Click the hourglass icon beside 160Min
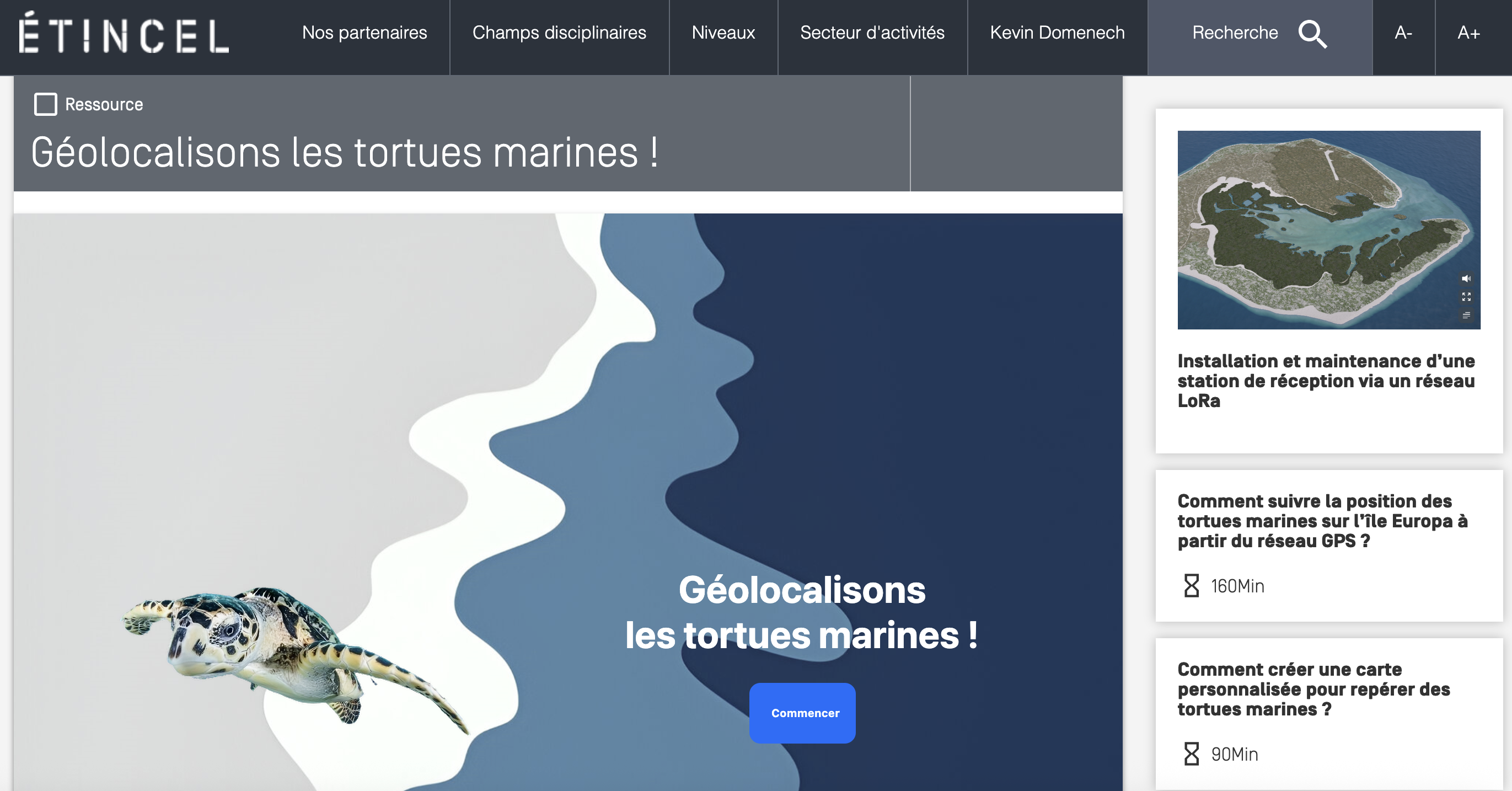 coord(1192,585)
